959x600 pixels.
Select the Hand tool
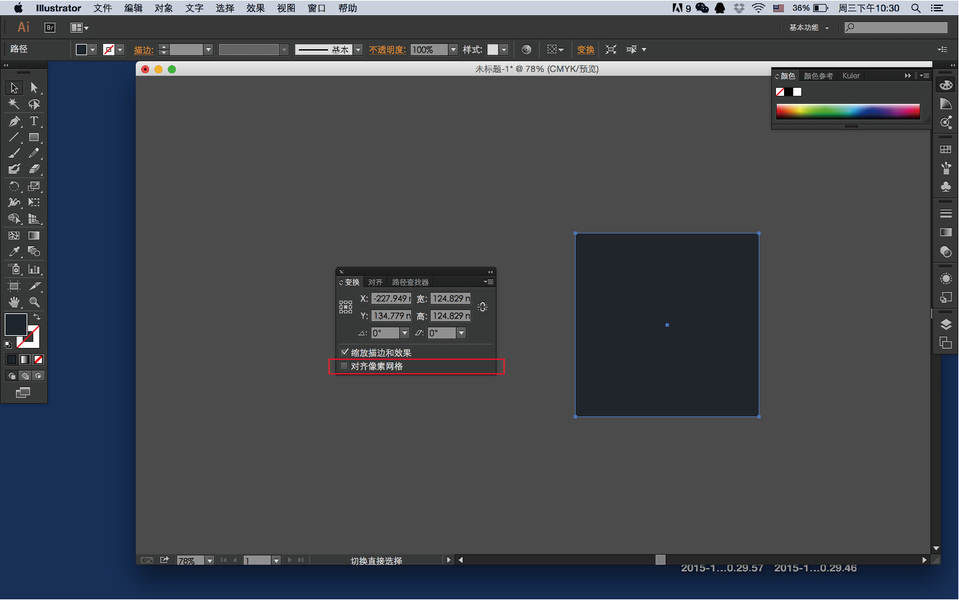click(x=14, y=302)
